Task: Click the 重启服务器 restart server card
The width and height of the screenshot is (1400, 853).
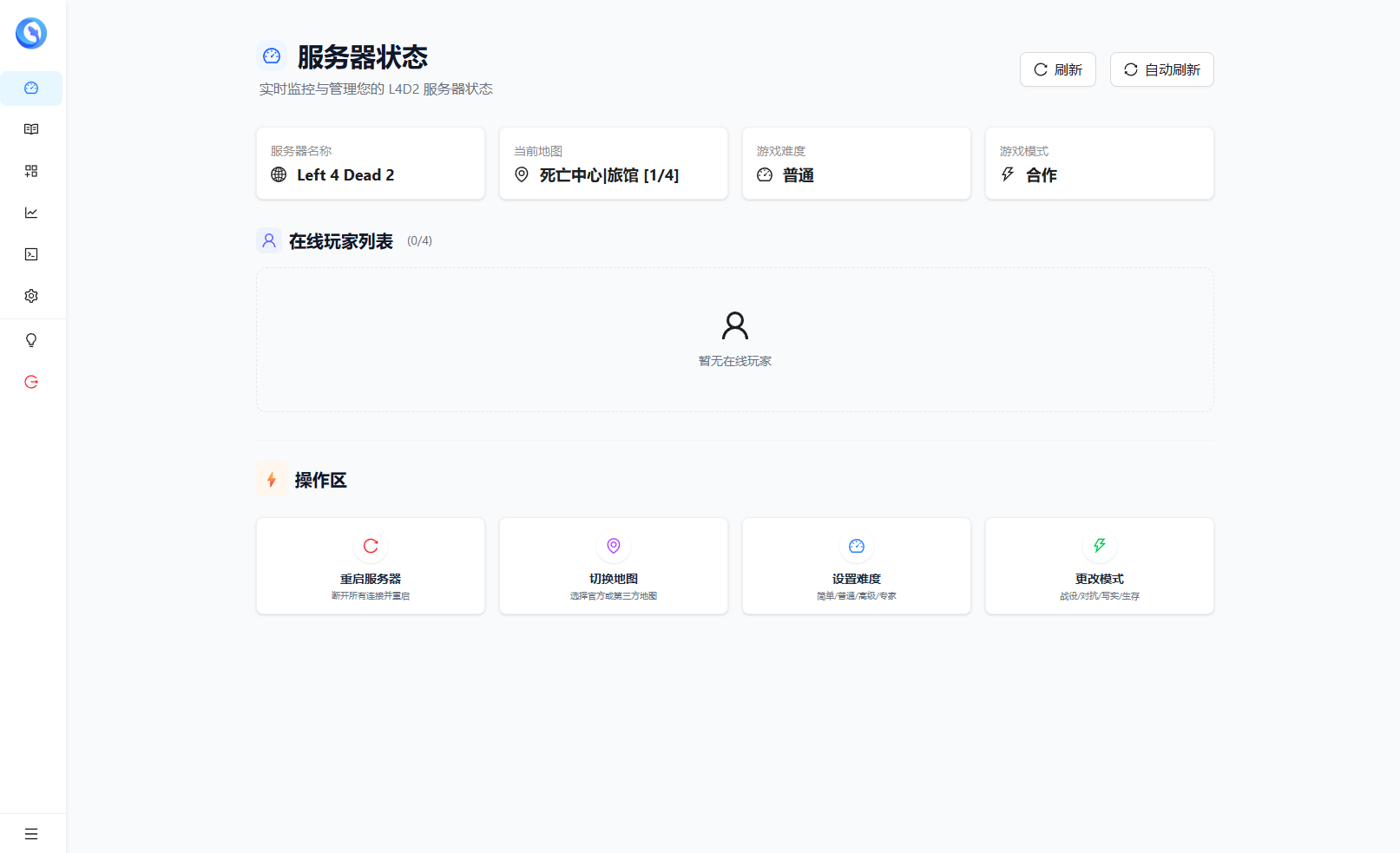Action: (371, 566)
